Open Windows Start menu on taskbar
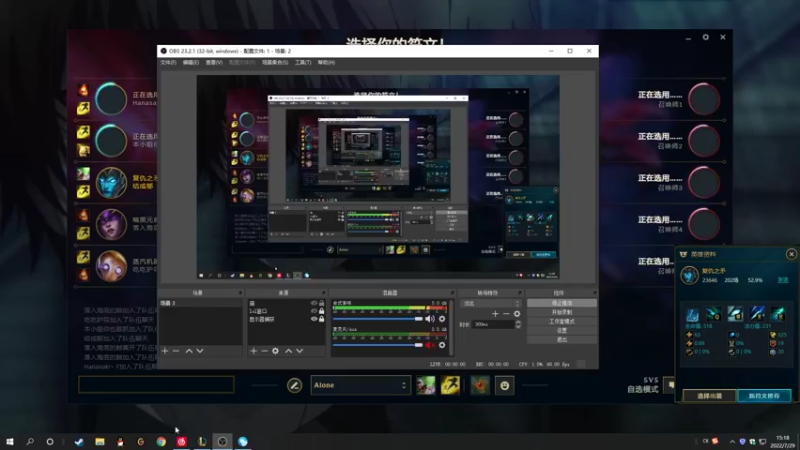Screen dimensions: 800x450 [x=10, y=442]
